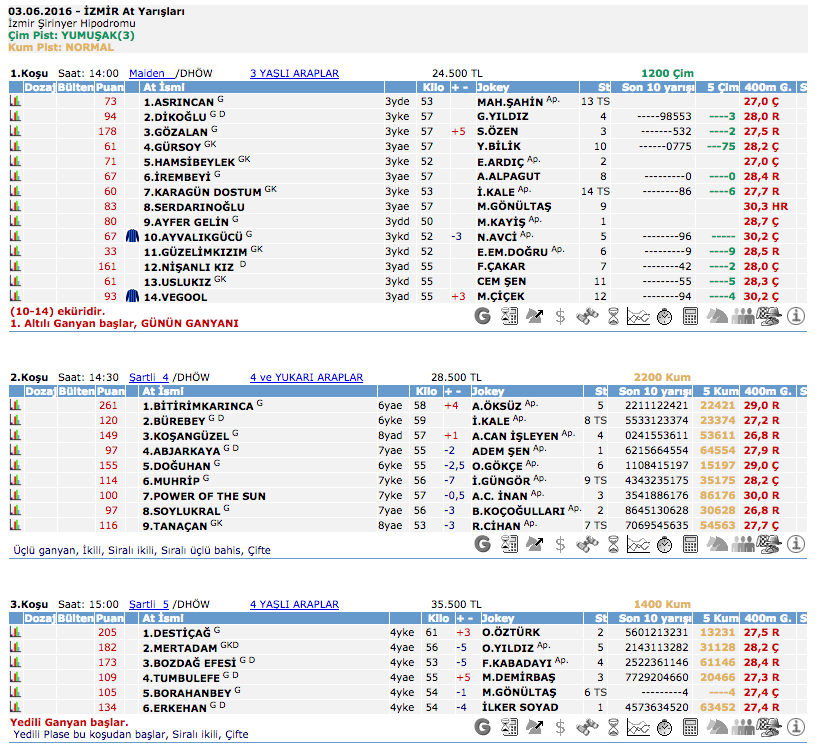836x756 pixels.
Task: Click the info icon for race 1
Action: [796, 317]
